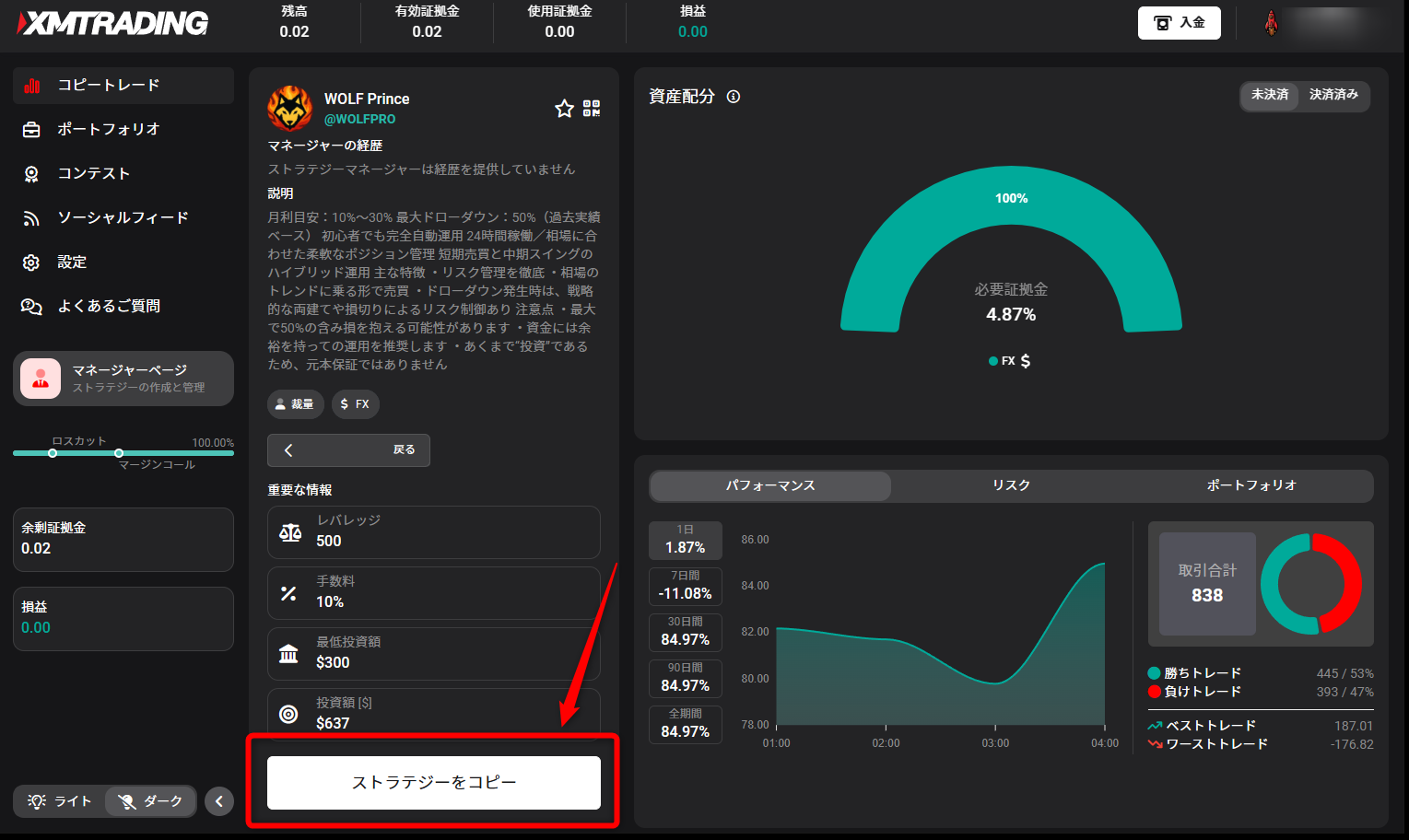Click the 入金 deposit button
This screenshot has width=1409, height=840.
point(1180,23)
